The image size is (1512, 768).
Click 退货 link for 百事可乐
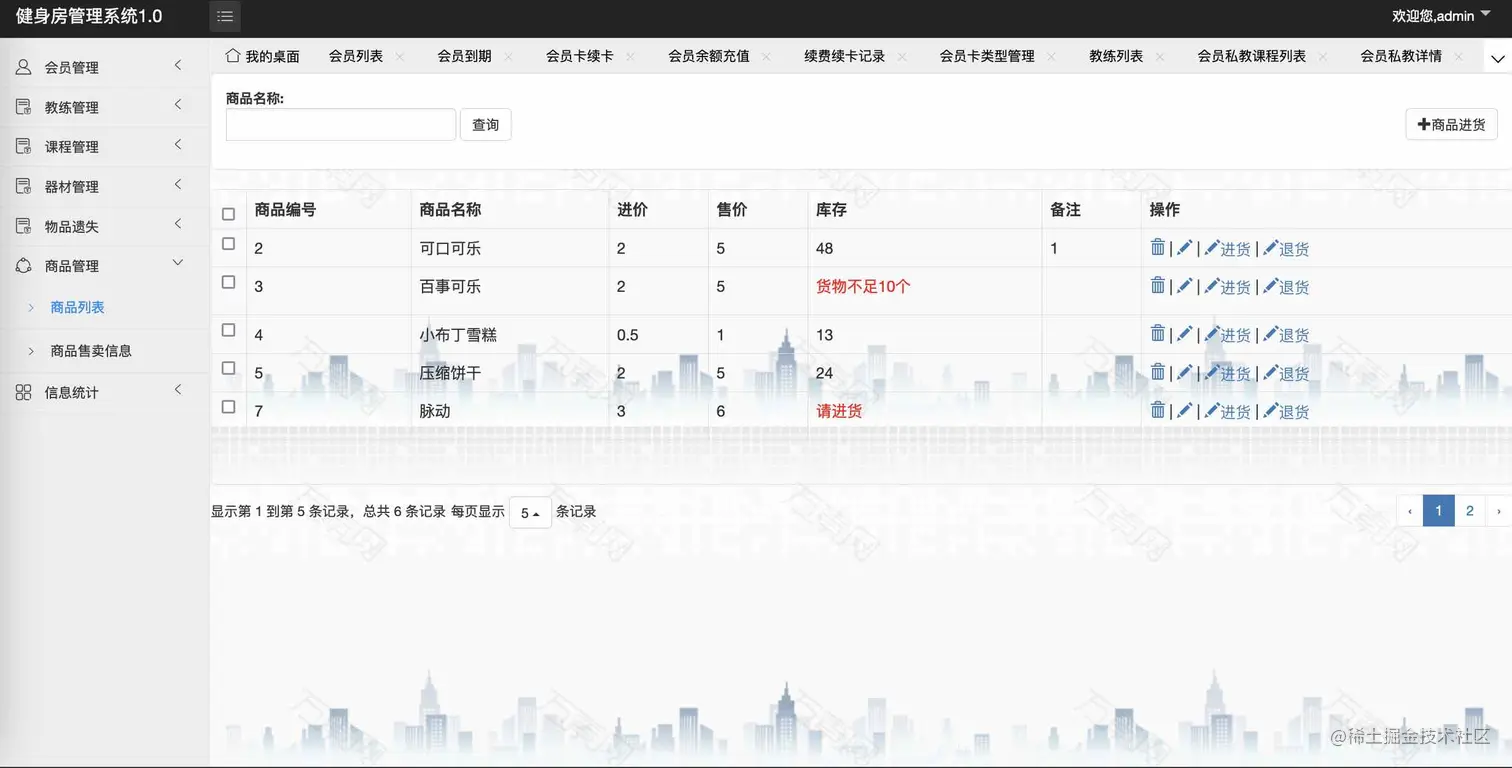(1286, 287)
